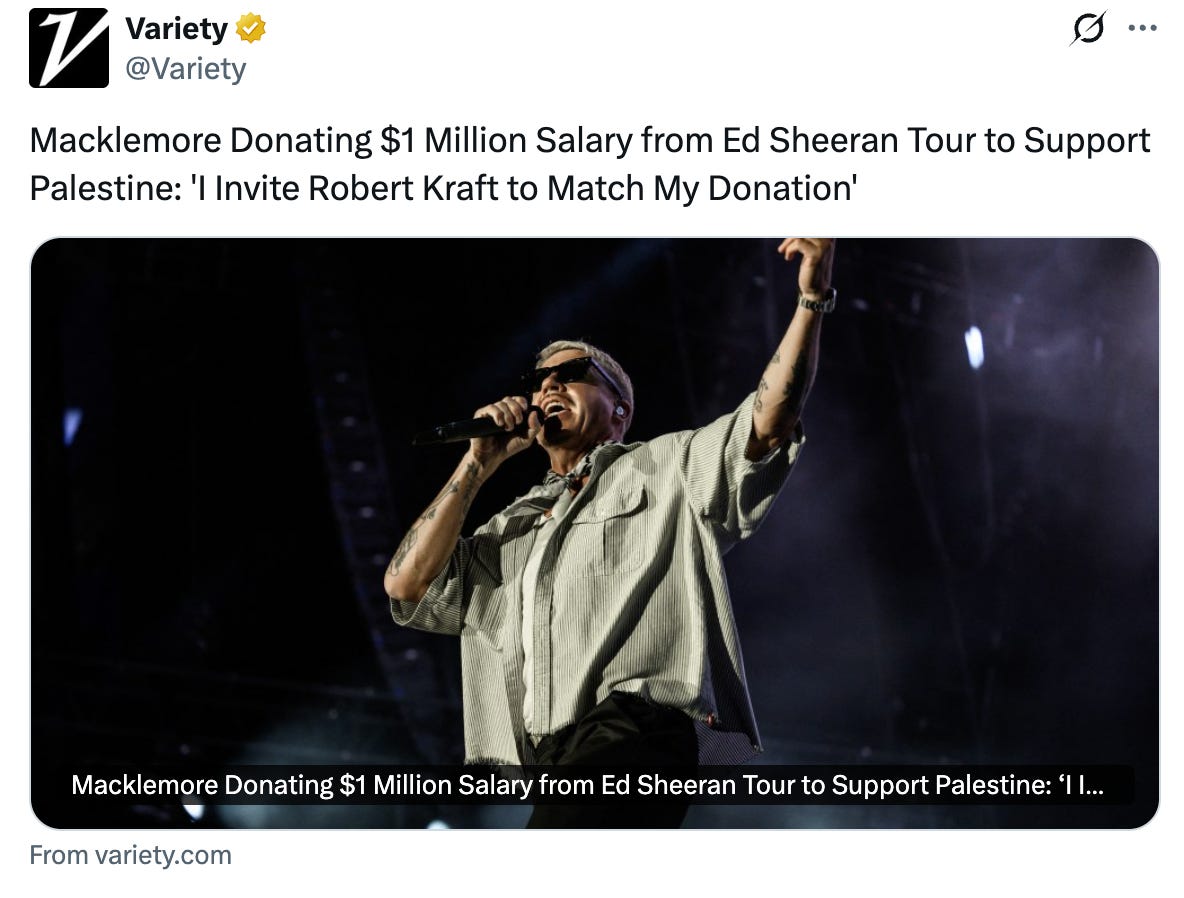Click the gold verified badge beside Variety
Screen dimensions: 1184x898
tap(251, 29)
